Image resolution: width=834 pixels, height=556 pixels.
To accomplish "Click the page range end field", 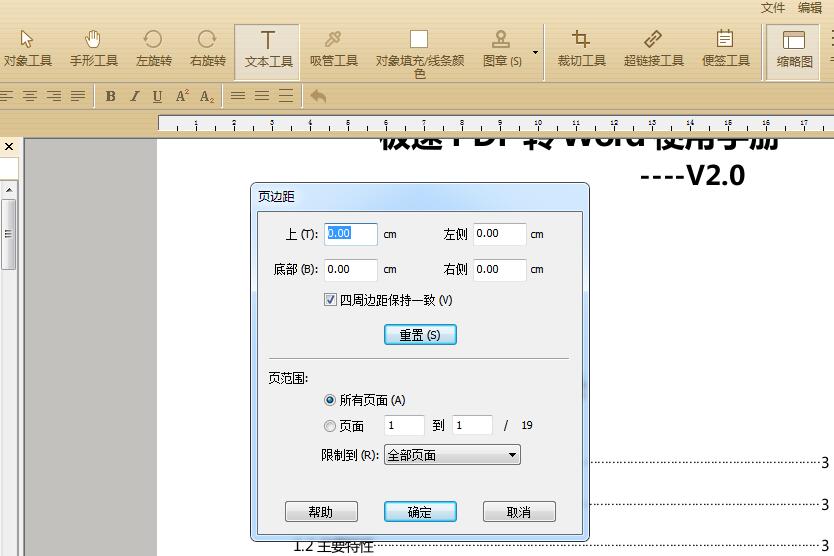I will [472, 425].
